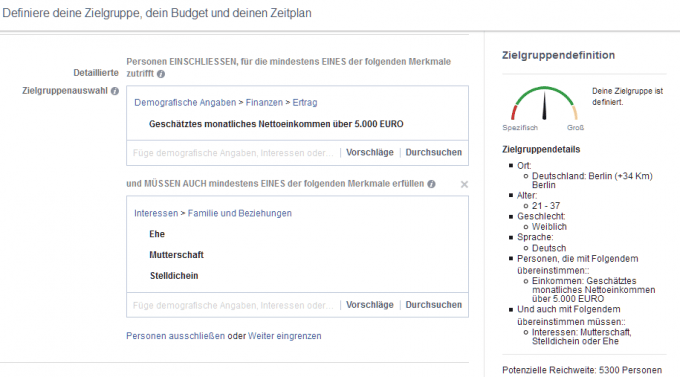Click info icon beside Zielgruppenauswahl label
This screenshot has height=377, width=680.
pos(114,91)
